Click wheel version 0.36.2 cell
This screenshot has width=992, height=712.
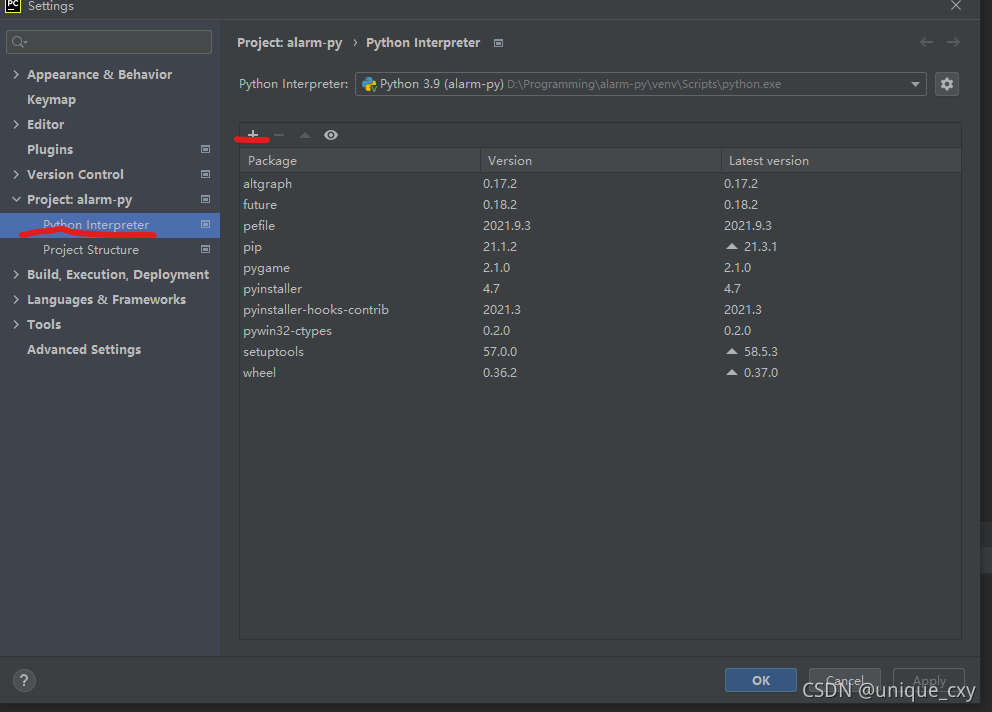coord(500,372)
